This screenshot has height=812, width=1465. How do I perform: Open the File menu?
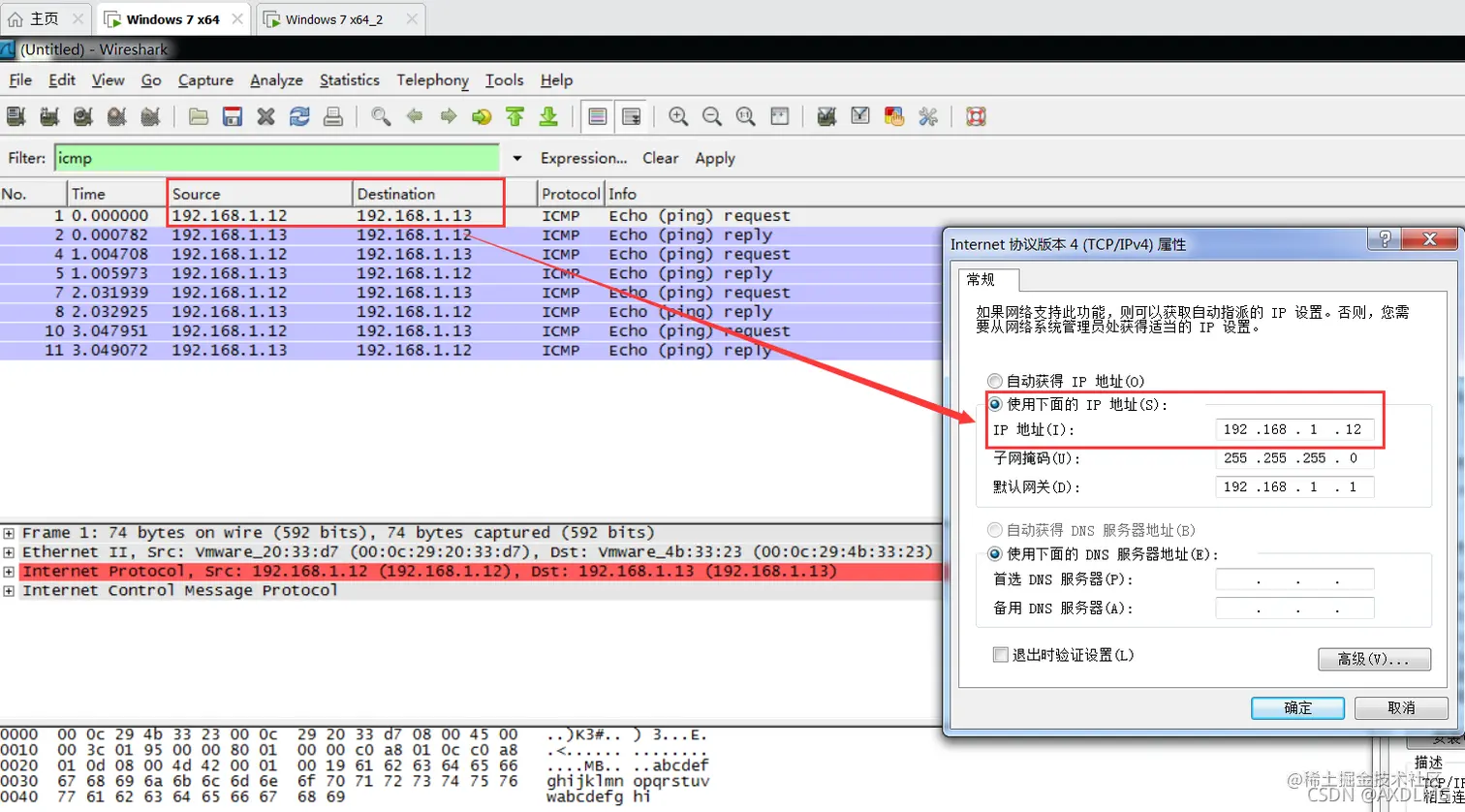[20, 80]
